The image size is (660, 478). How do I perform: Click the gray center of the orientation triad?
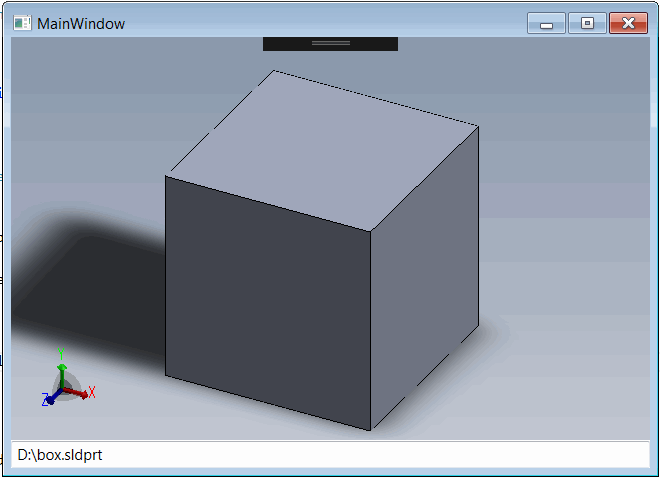pyautogui.click(x=64, y=385)
